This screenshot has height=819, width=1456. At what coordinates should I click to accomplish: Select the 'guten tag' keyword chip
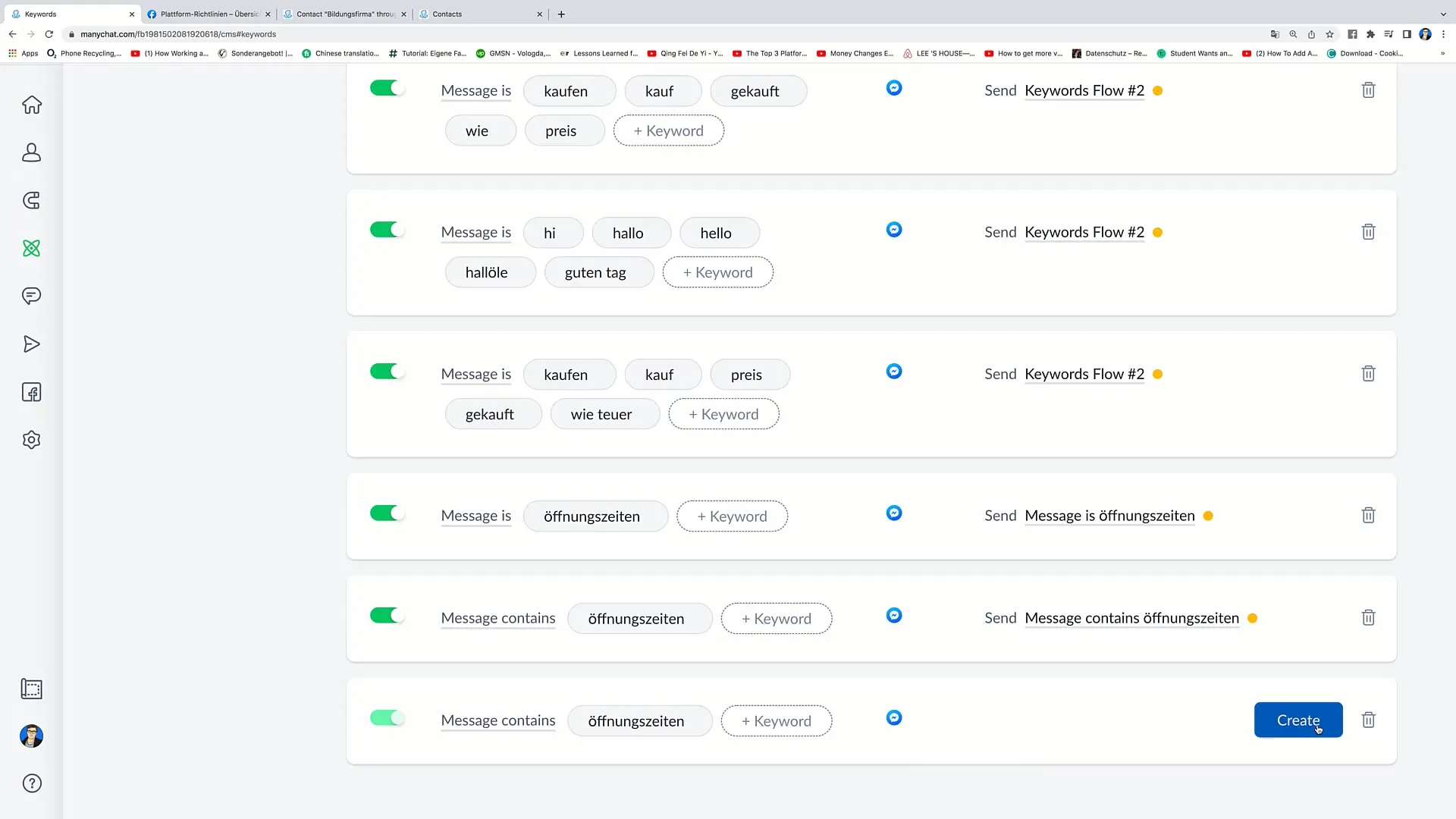(x=599, y=272)
